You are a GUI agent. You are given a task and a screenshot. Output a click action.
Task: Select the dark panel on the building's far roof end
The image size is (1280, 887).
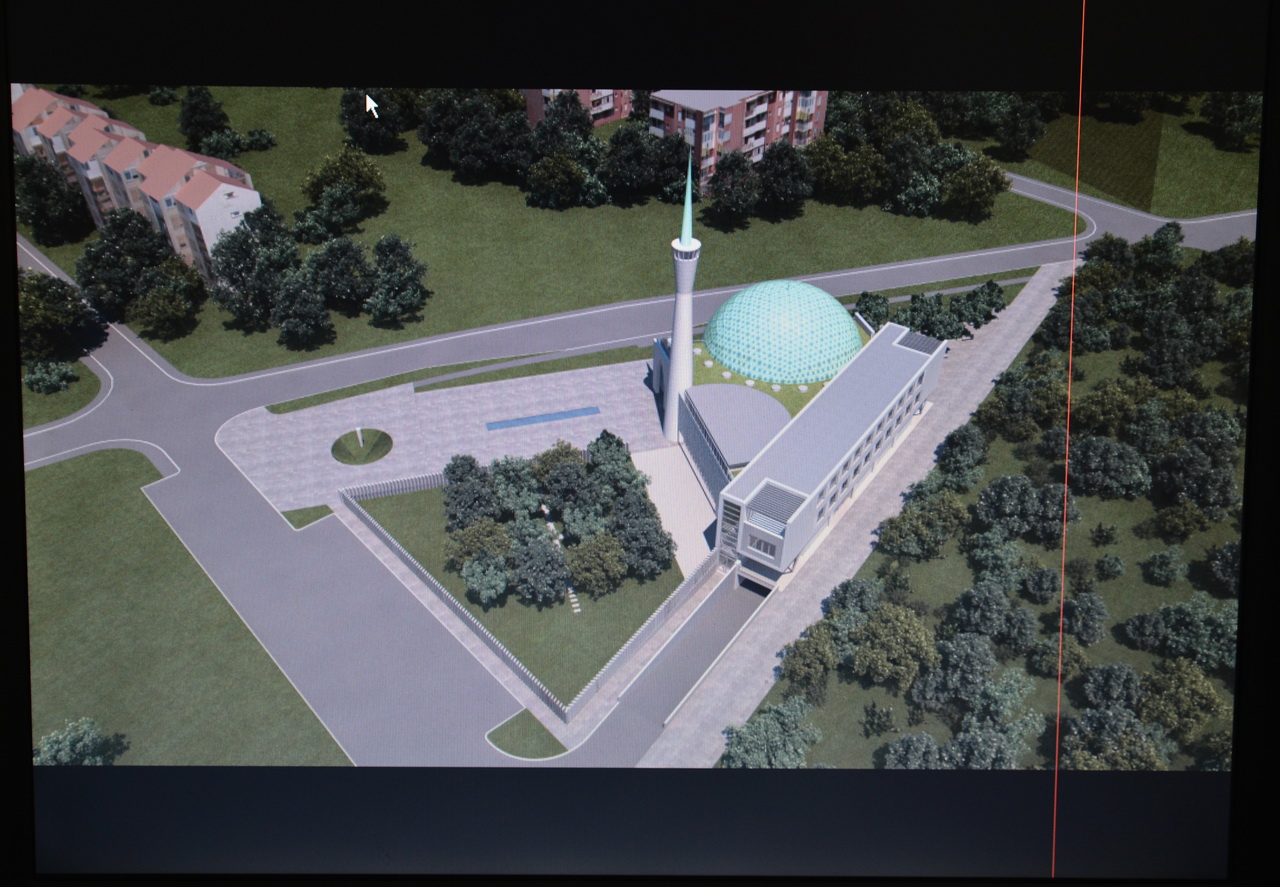click(x=920, y=342)
